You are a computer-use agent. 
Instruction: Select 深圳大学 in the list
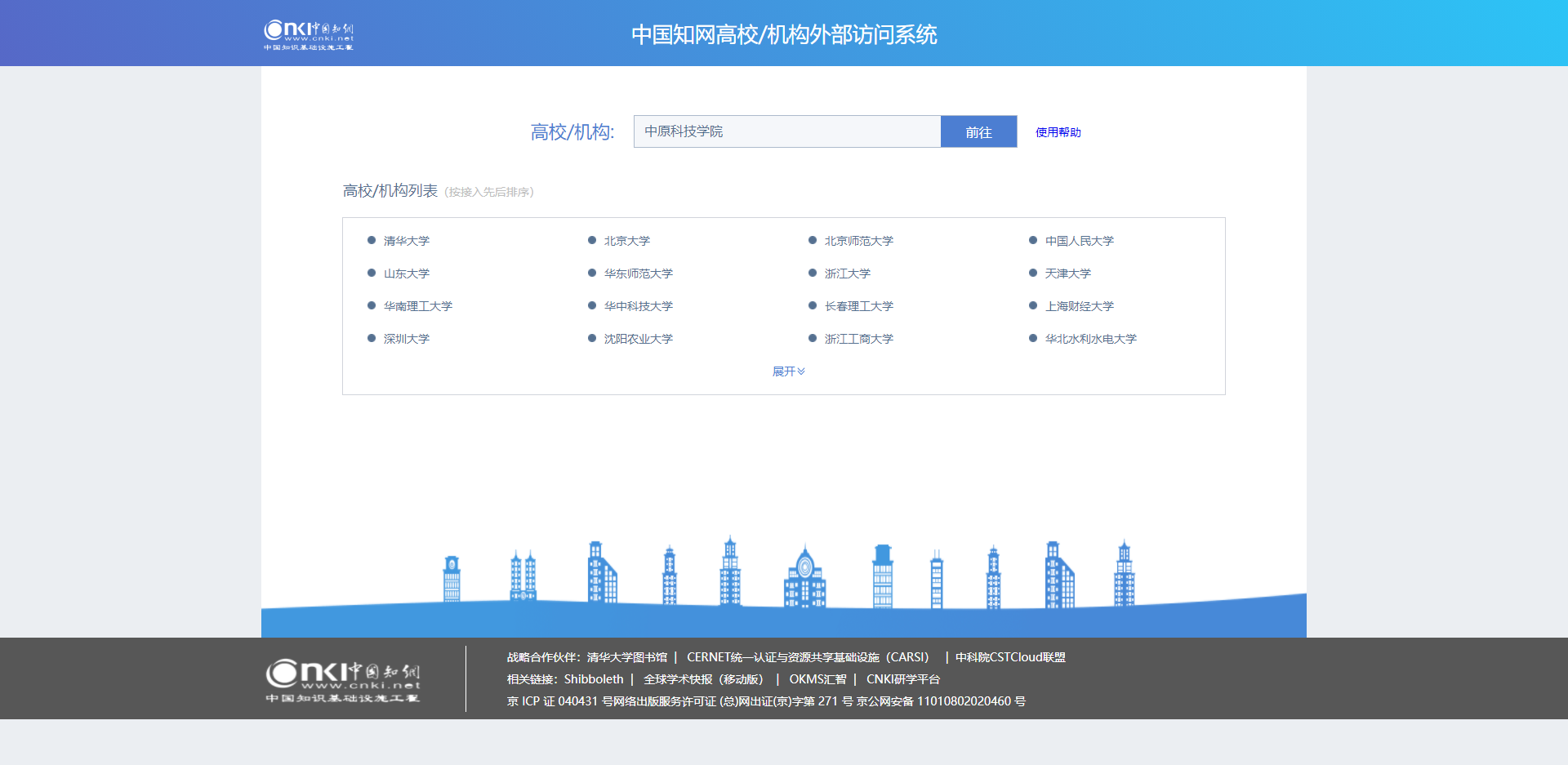coord(406,339)
